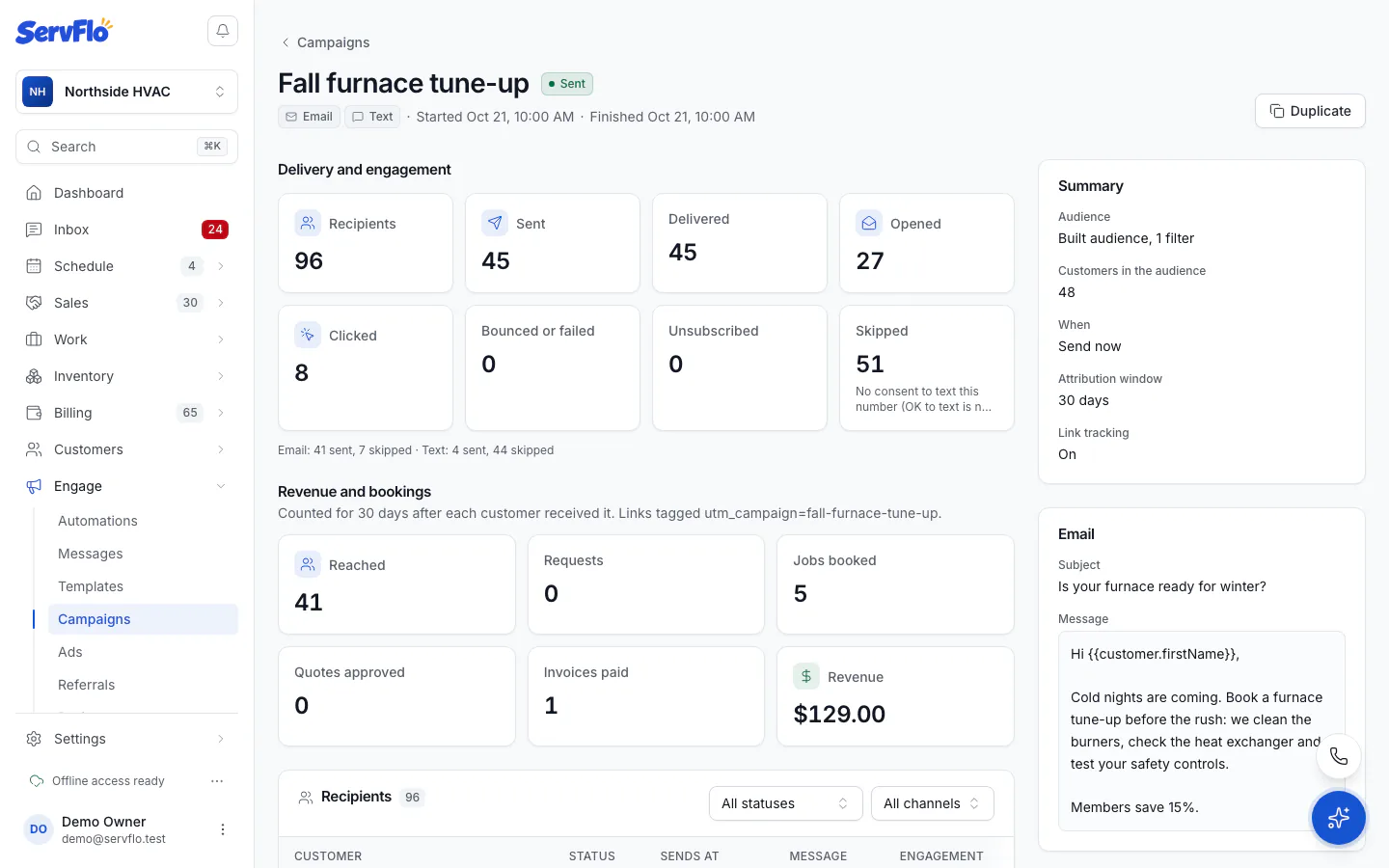The width and height of the screenshot is (1389, 868).
Task: Click the Schedule calendar icon
Action: click(34, 266)
